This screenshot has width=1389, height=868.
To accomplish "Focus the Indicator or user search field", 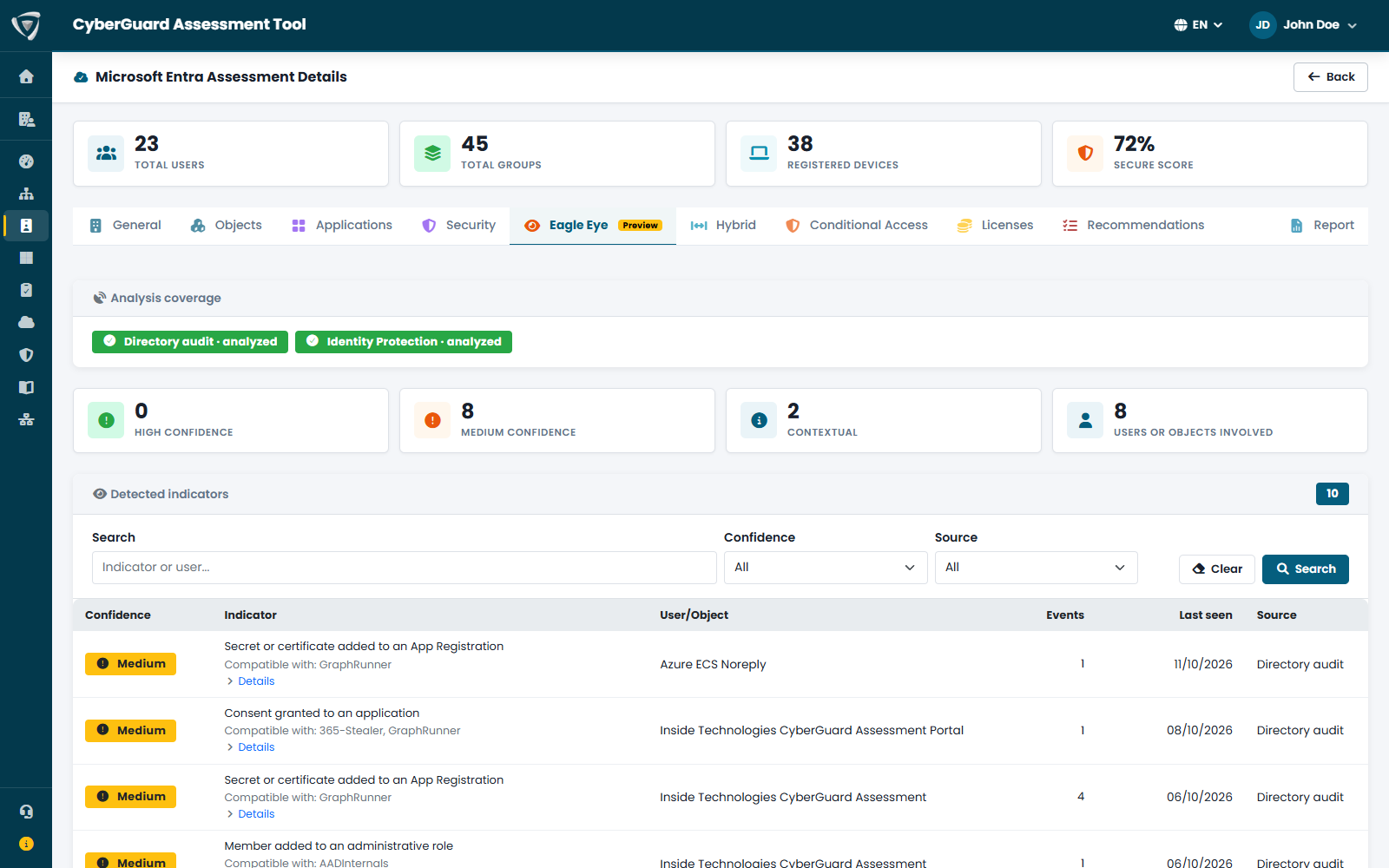I will click(x=405, y=568).
